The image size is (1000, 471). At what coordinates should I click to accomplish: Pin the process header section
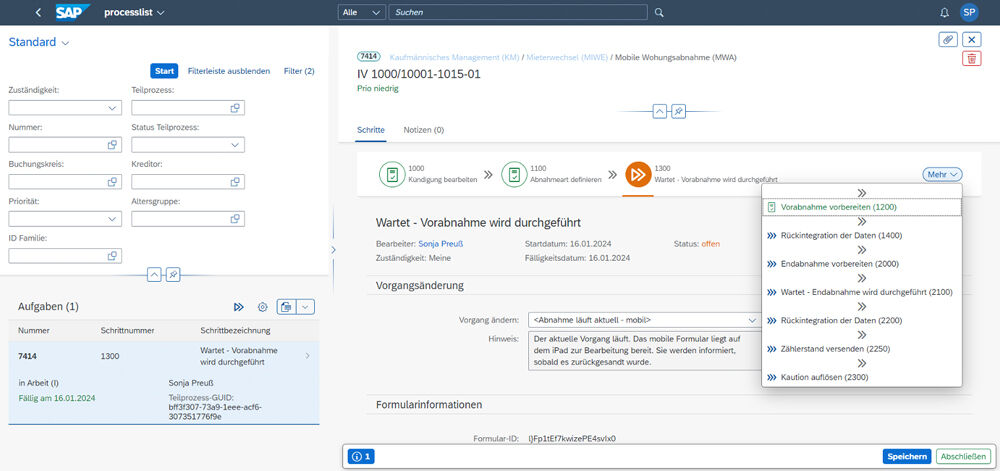[678, 111]
